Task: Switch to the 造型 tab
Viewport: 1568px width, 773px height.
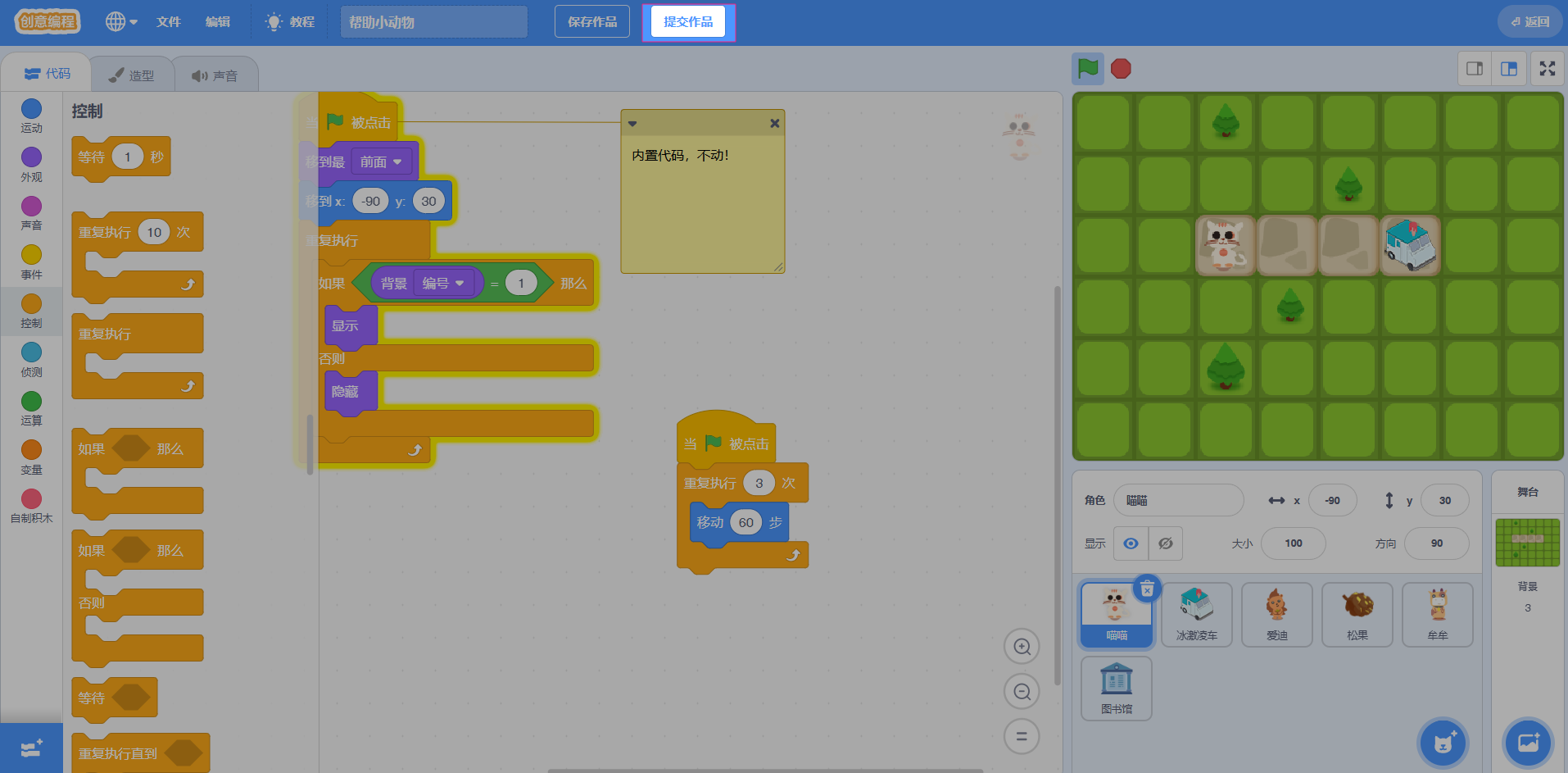Action: point(132,75)
